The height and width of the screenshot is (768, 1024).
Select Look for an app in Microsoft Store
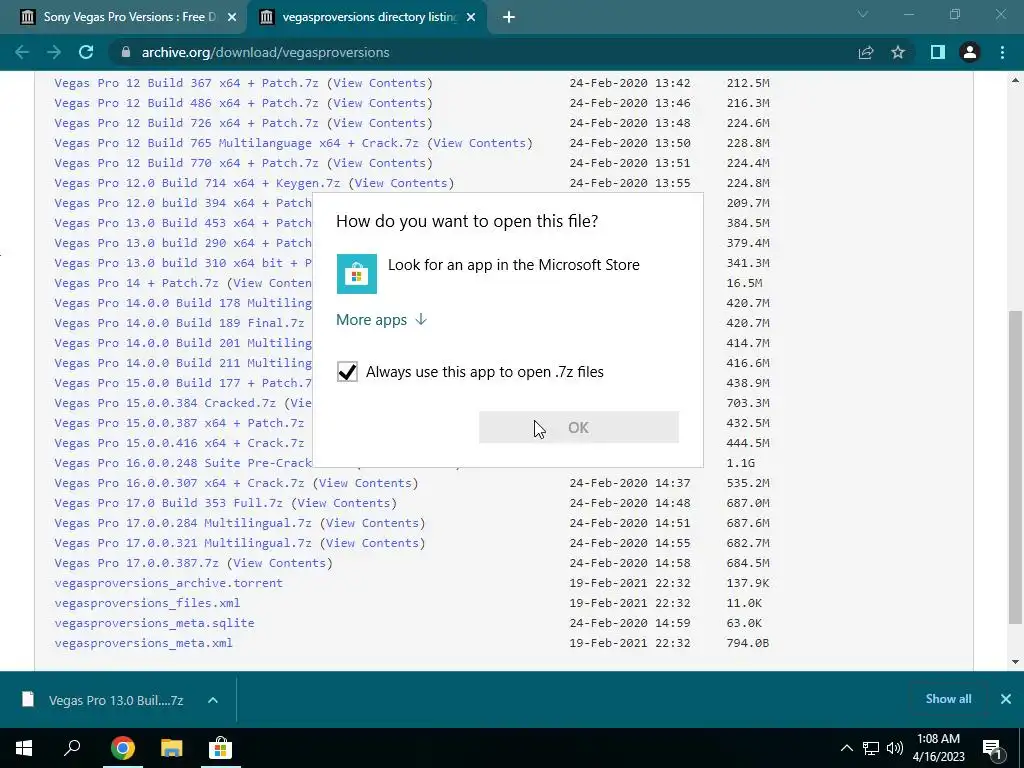click(x=513, y=264)
